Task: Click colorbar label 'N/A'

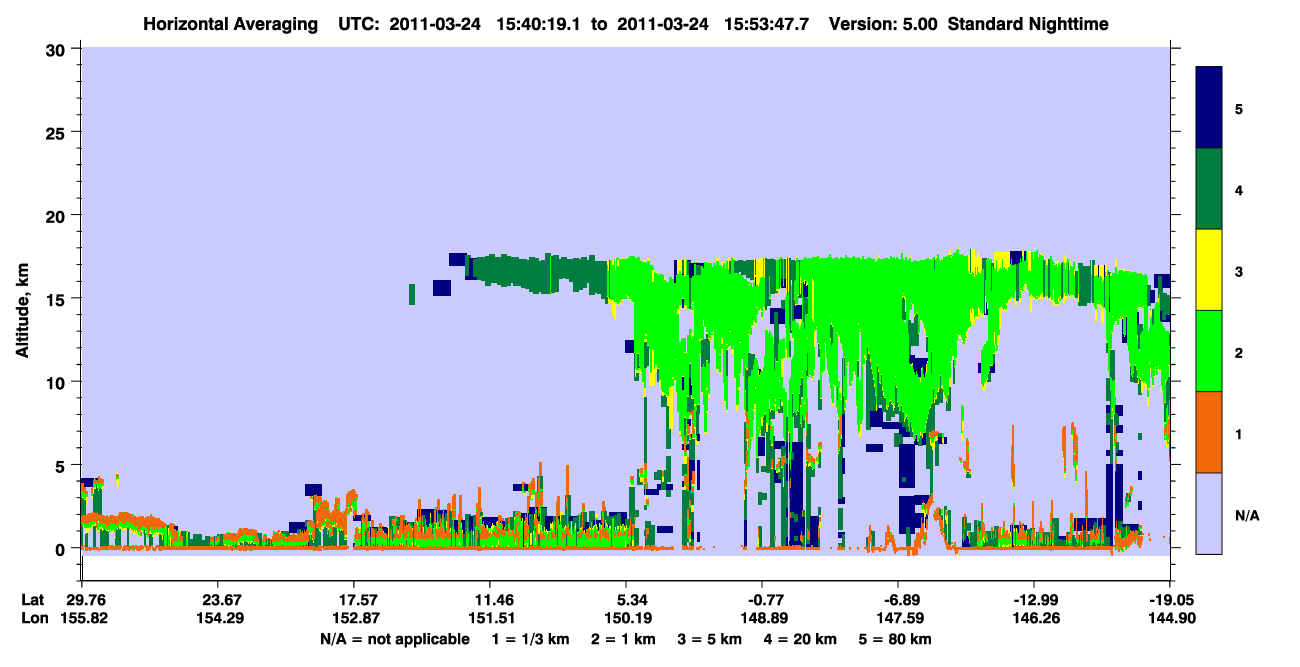Action: [1247, 516]
